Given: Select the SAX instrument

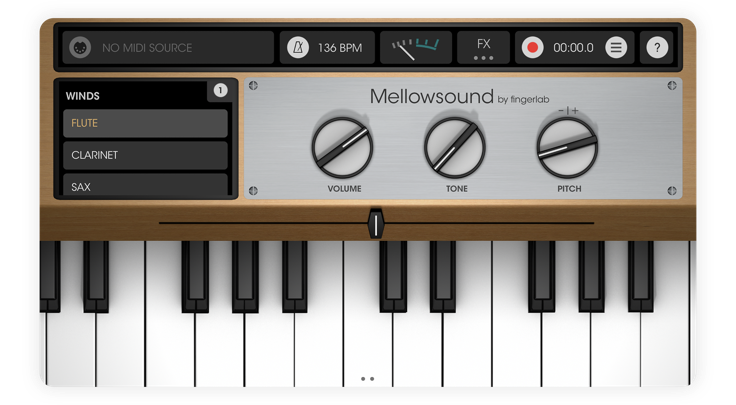Looking at the screenshot, I should click(146, 186).
